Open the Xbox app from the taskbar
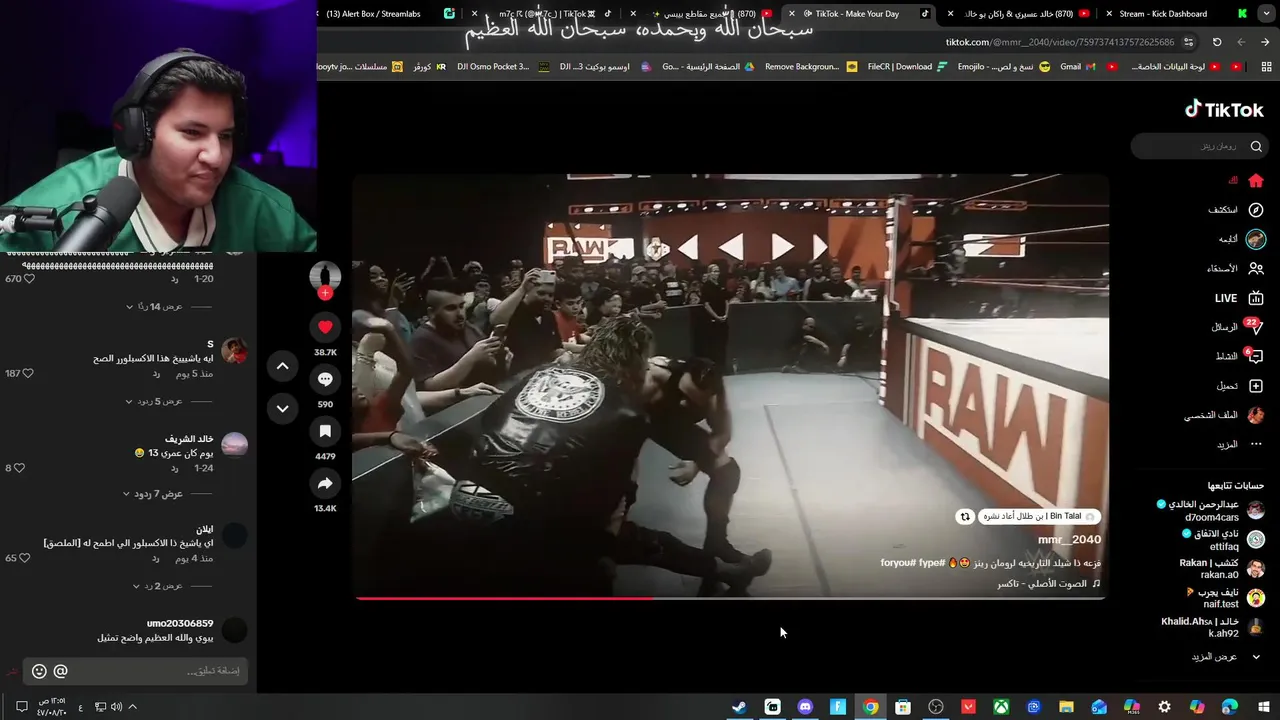 1001,707
